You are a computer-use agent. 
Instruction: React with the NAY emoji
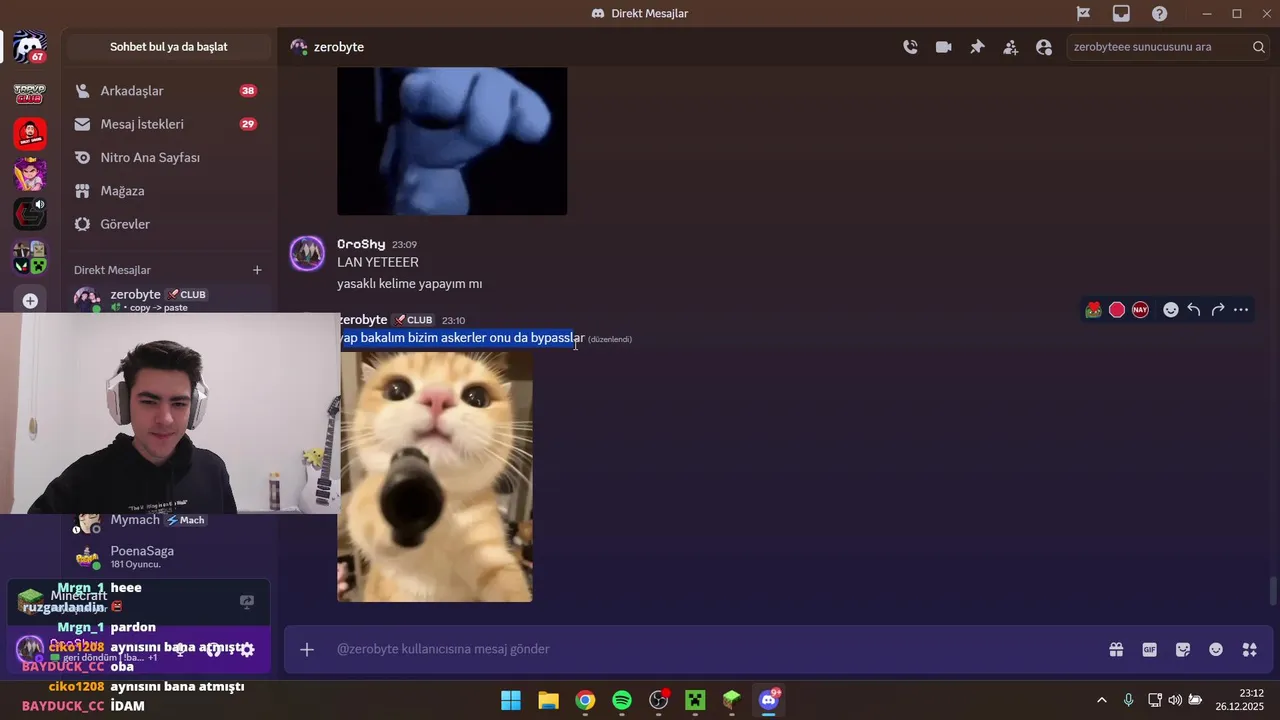(x=1140, y=310)
